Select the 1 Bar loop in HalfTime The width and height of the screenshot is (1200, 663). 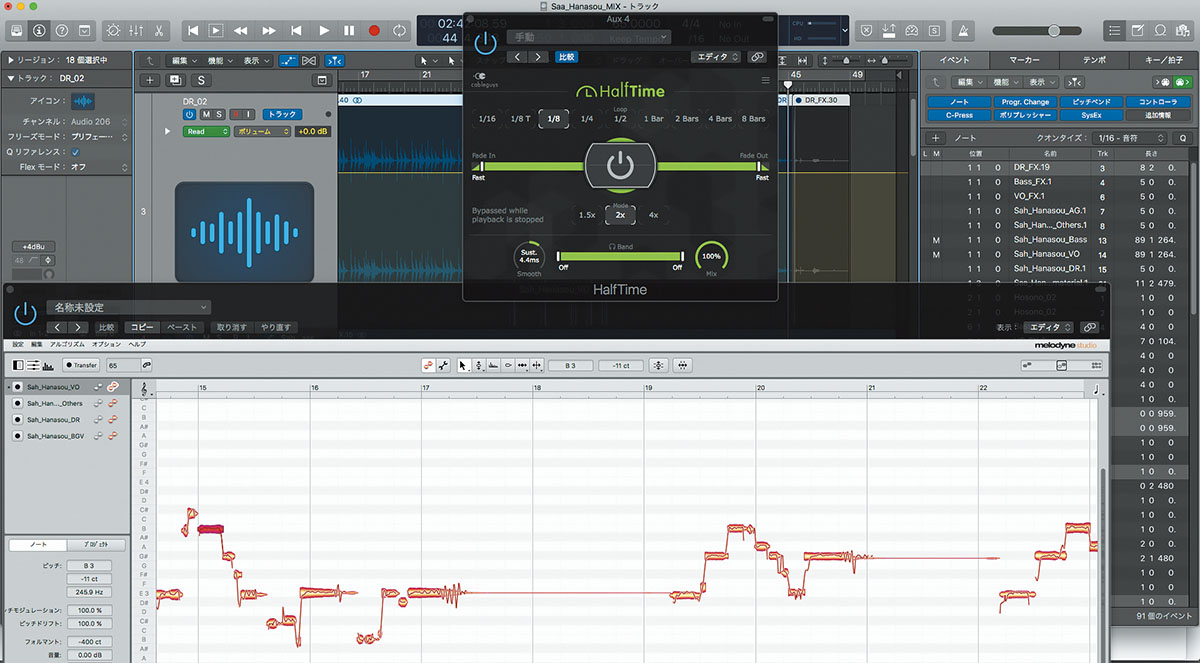coord(653,119)
